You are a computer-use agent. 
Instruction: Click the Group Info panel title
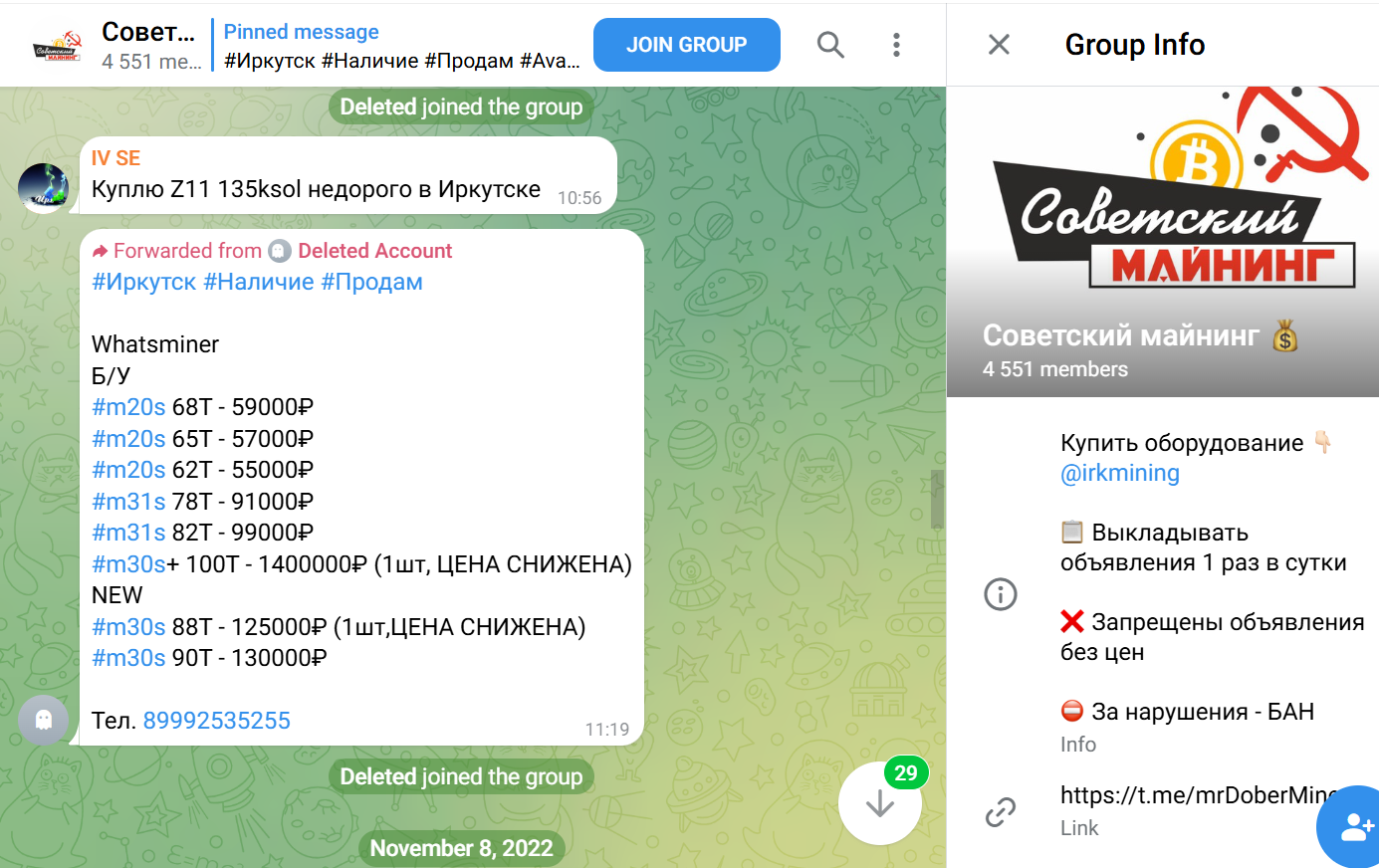coord(1135,45)
